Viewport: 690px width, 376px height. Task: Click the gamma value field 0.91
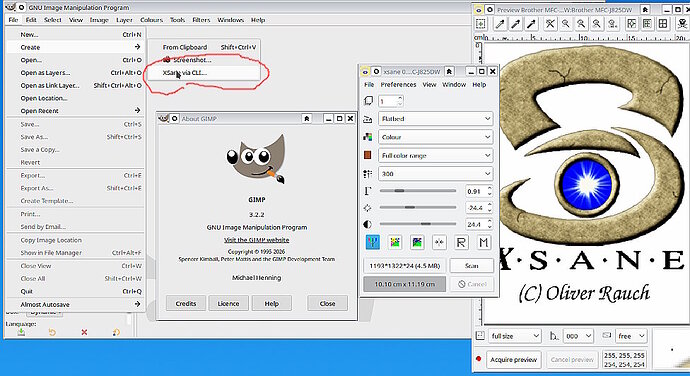click(479, 191)
